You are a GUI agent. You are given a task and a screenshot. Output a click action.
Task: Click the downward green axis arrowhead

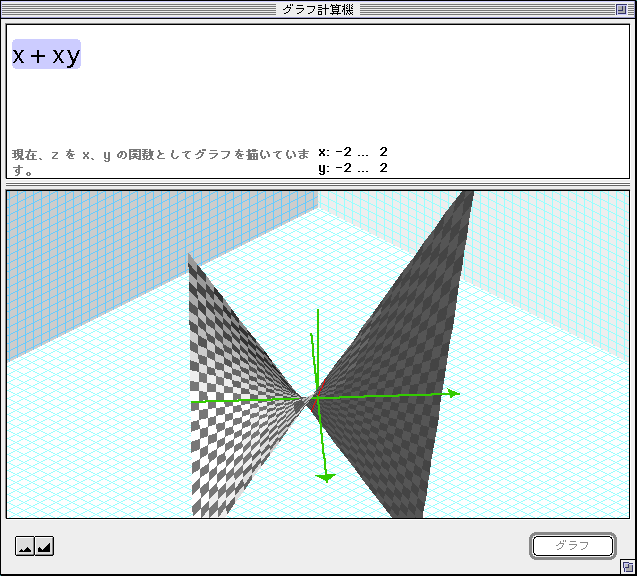pyautogui.click(x=325, y=478)
